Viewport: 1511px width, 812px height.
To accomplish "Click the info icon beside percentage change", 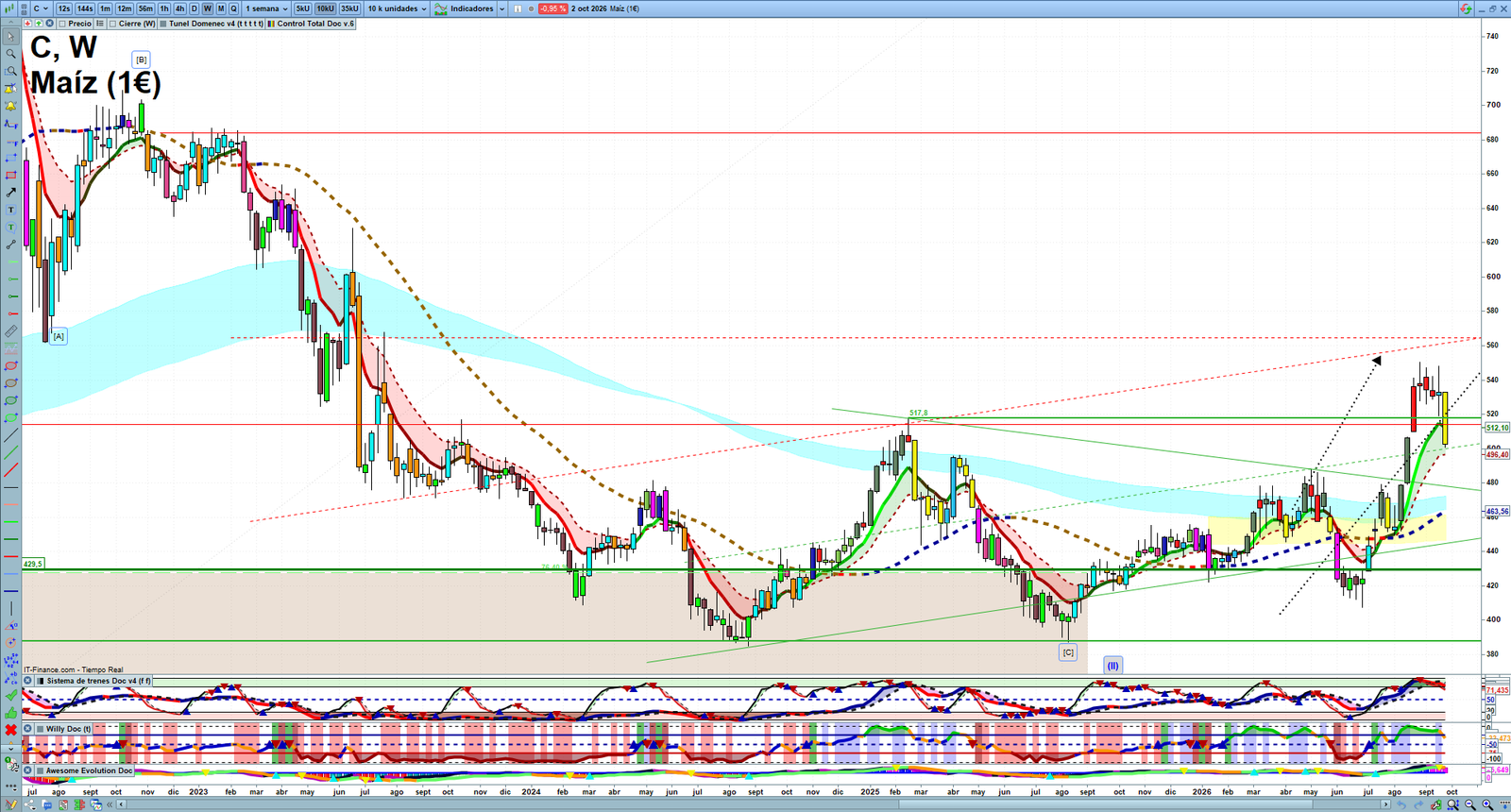I will coord(518,8).
